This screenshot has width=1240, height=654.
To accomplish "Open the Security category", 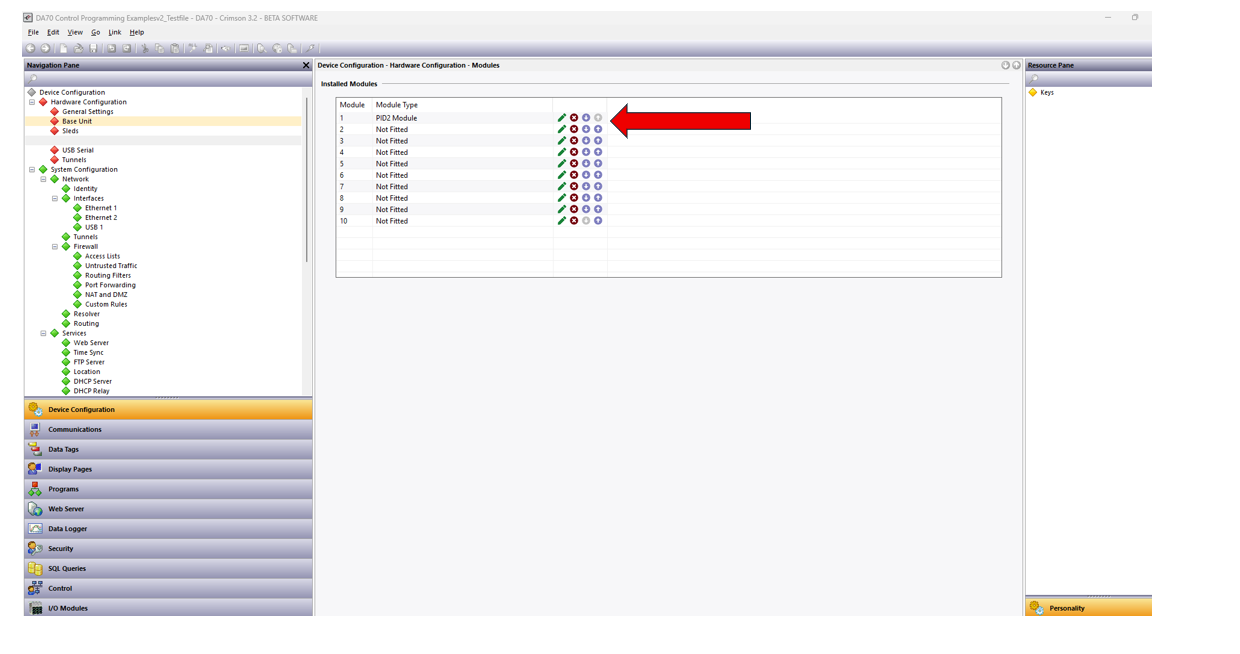I will click(168, 548).
